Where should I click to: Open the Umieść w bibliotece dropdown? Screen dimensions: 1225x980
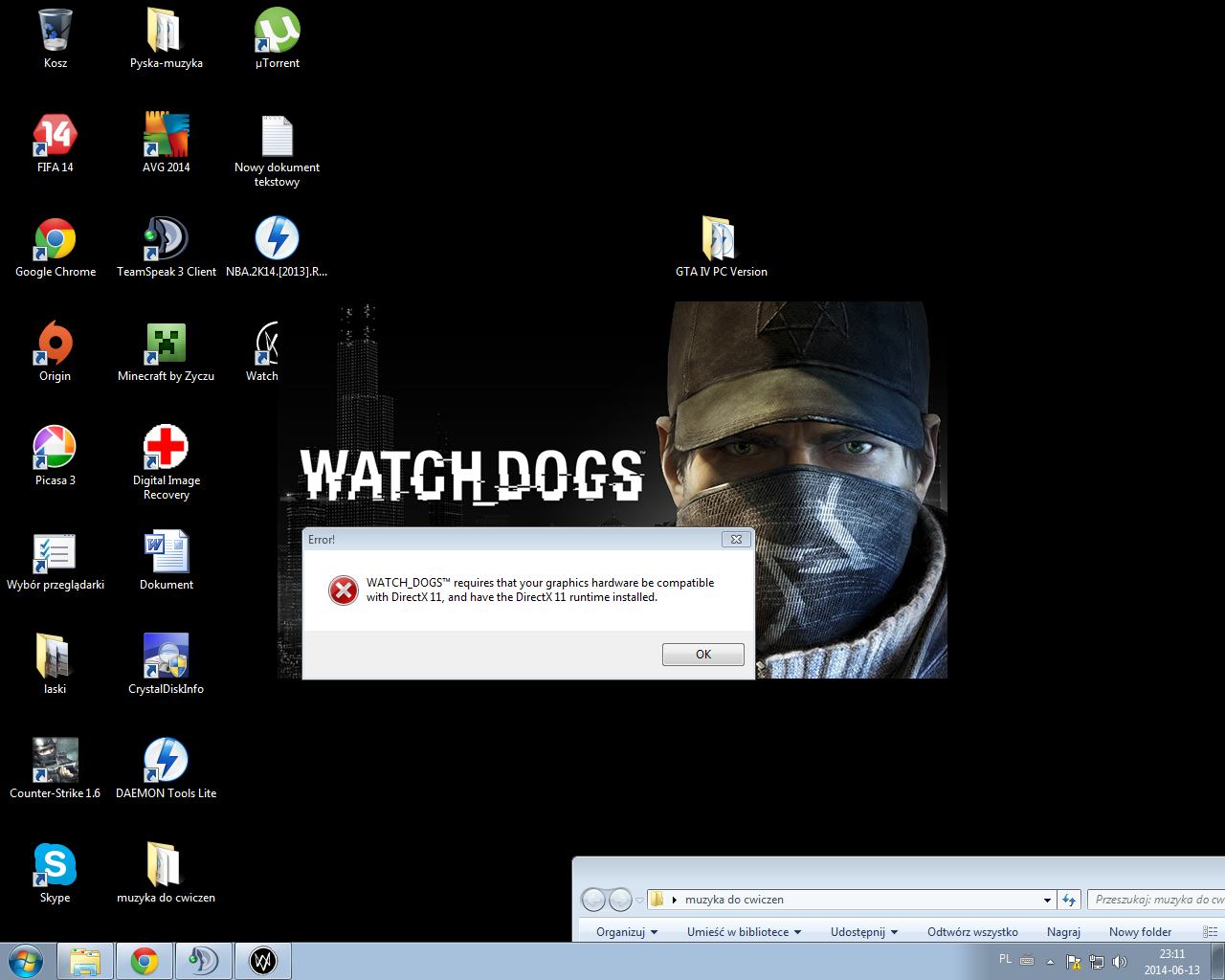point(744,932)
